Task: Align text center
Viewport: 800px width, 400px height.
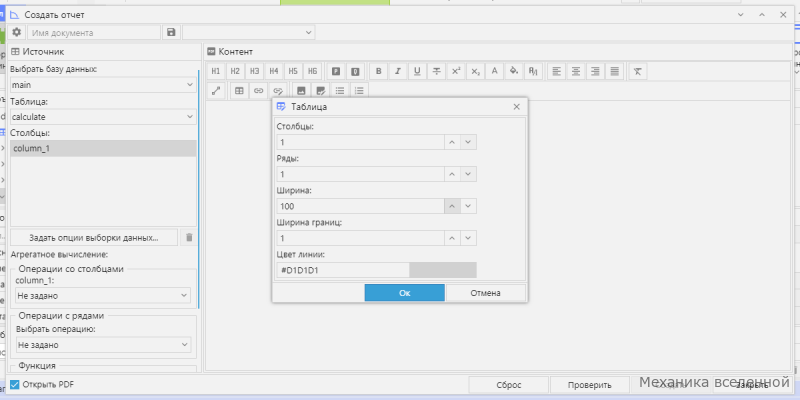Action: 576,71
